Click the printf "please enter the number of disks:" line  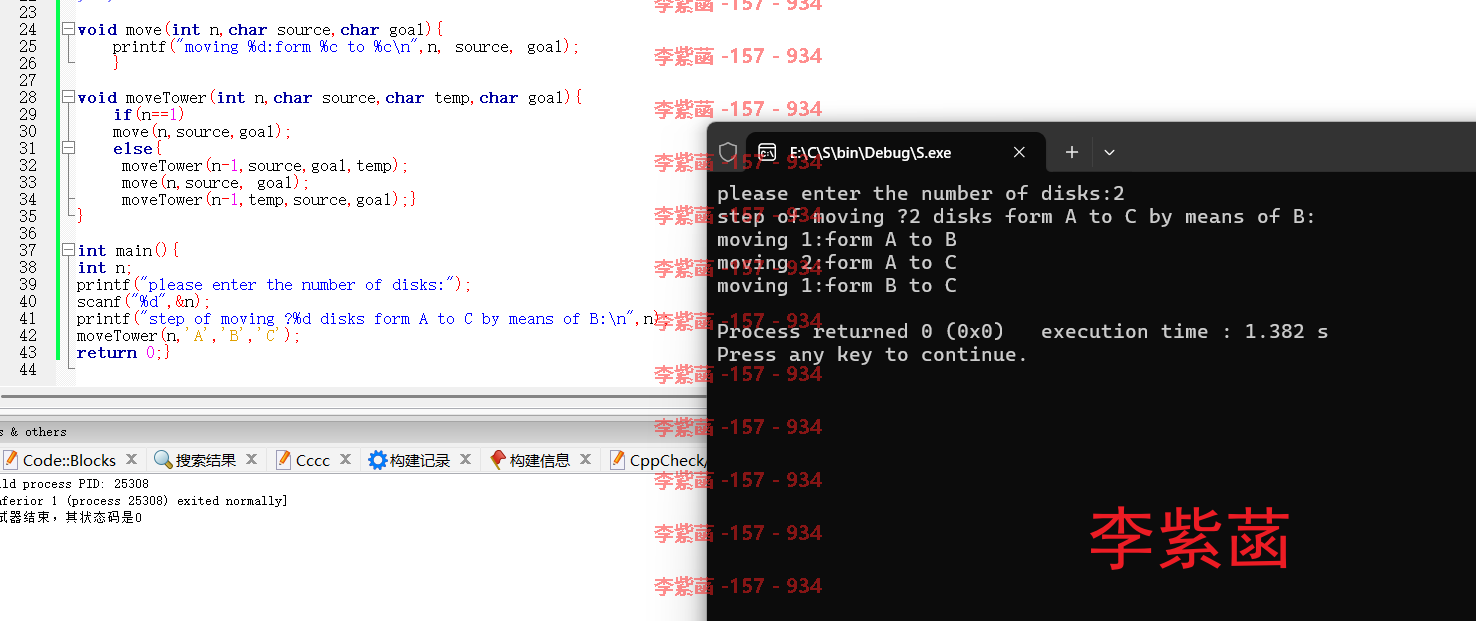274,285
